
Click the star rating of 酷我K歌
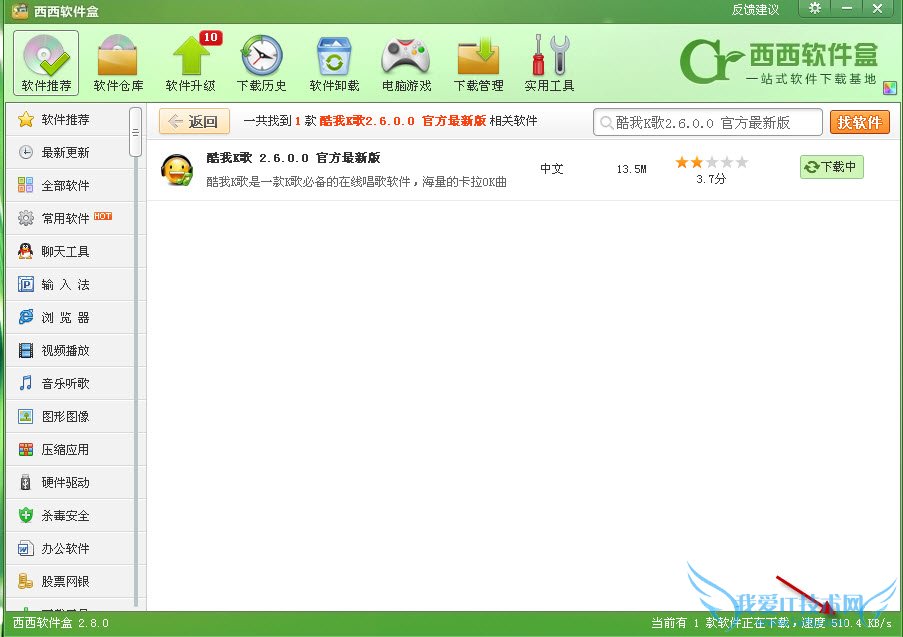pos(711,162)
